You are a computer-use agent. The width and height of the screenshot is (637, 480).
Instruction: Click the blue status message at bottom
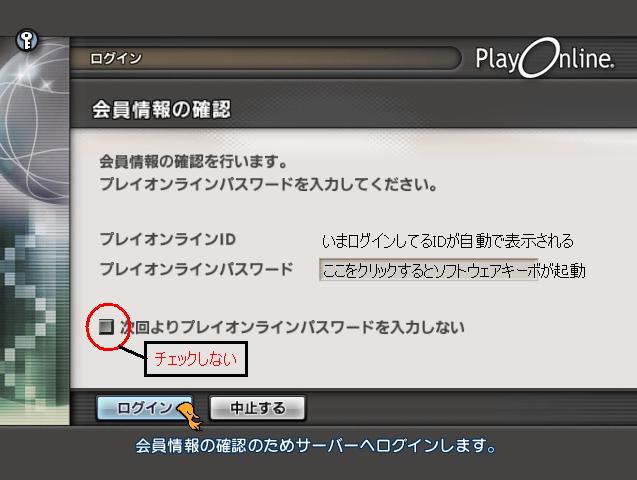point(316,446)
